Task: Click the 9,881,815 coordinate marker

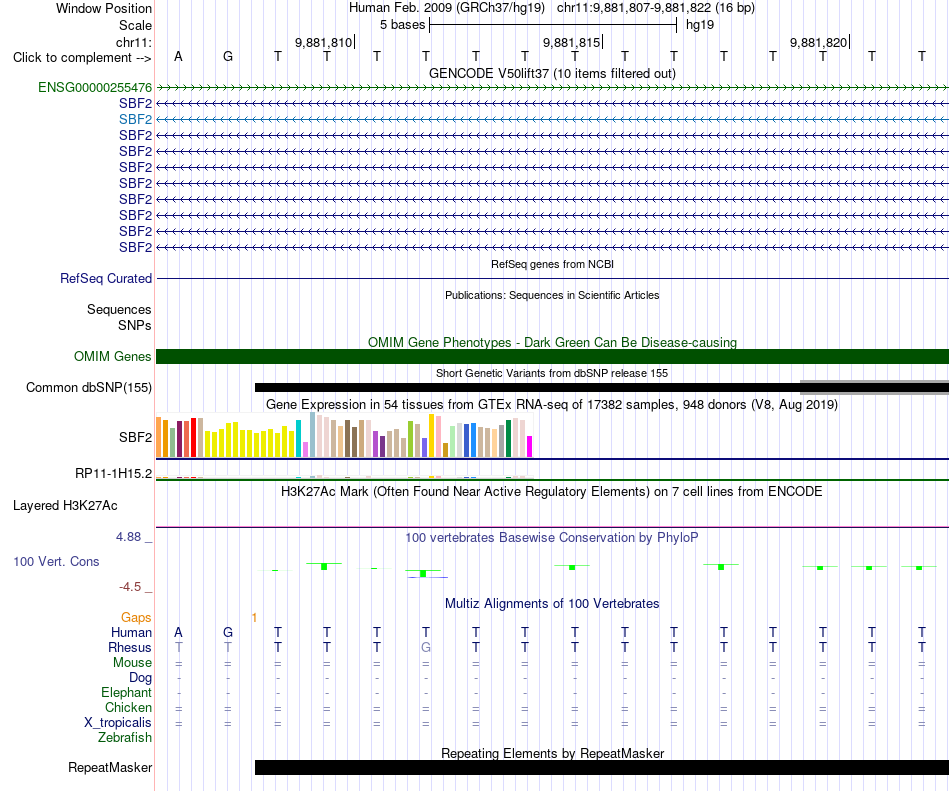Action: pyautogui.click(x=571, y=42)
